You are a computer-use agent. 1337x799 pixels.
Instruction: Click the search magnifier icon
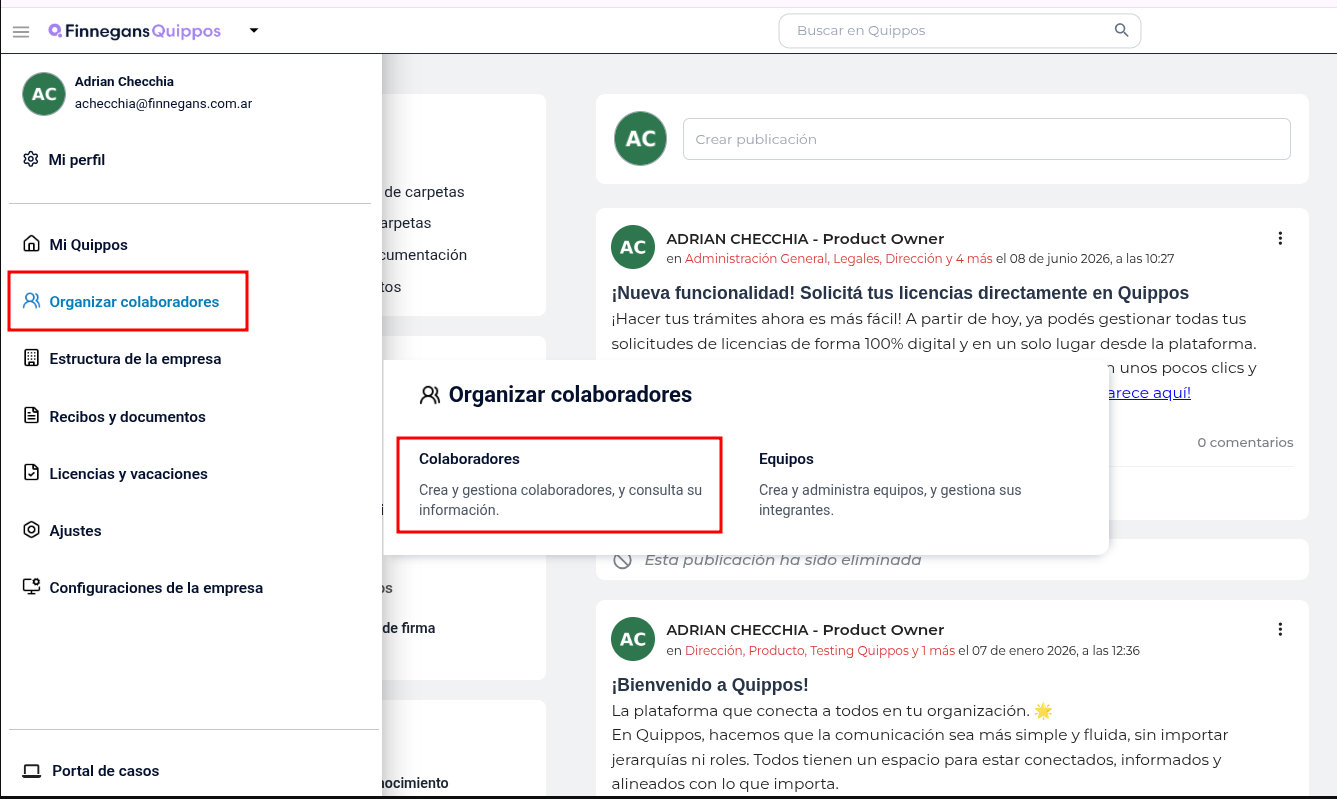pyautogui.click(x=1122, y=30)
